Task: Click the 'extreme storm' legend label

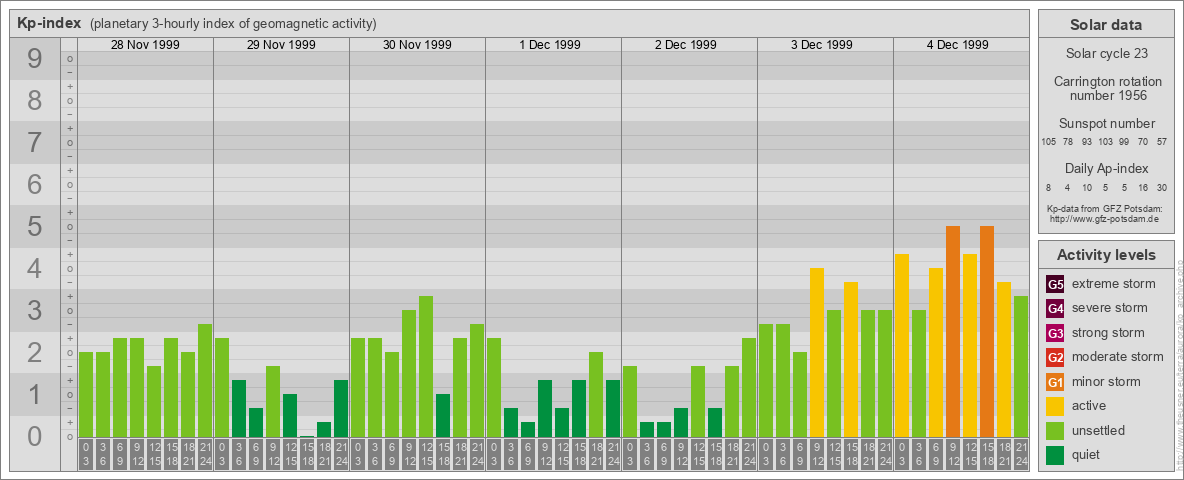Action: 1114,284
